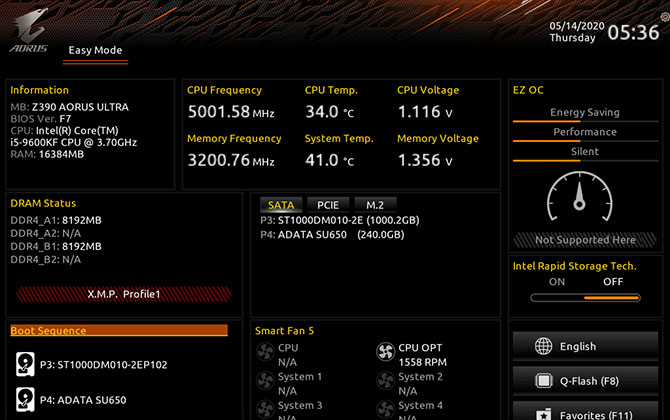Click the Memory Voltage value 1.356 V
This screenshot has width=670, height=420.
click(x=425, y=160)
